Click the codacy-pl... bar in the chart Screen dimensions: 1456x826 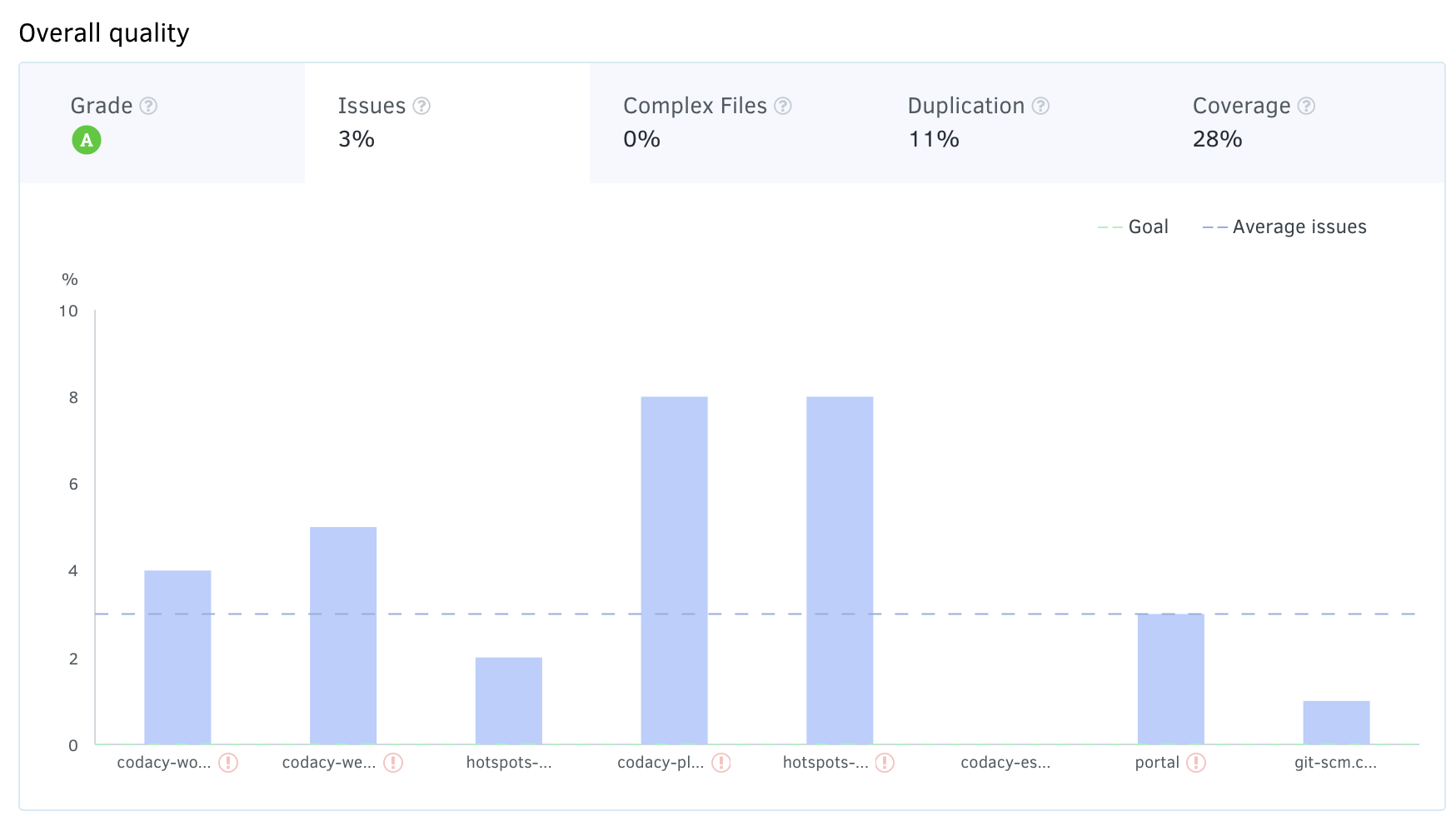tap(674, 570)
